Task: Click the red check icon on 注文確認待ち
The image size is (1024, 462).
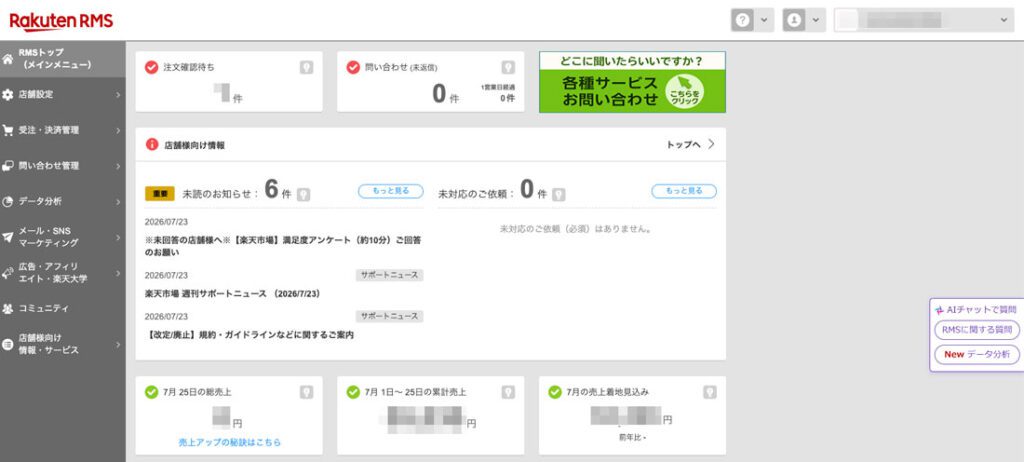Action: [152, 67]
